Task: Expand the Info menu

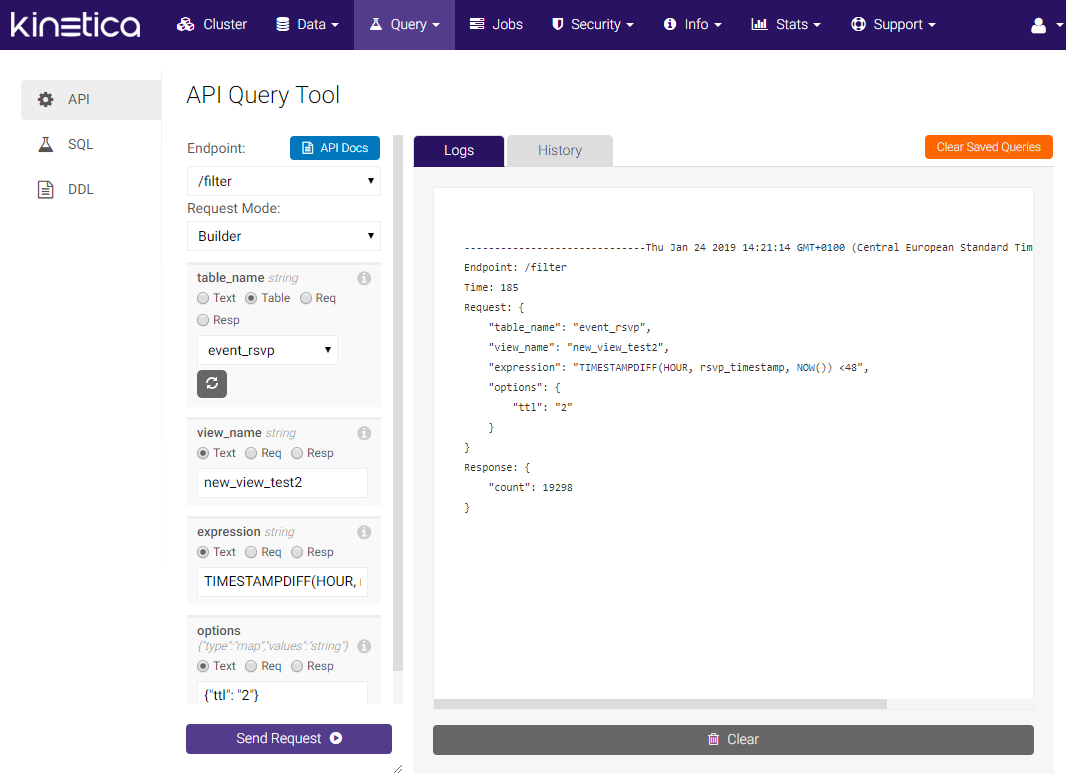Action: (x=693, y=24)
